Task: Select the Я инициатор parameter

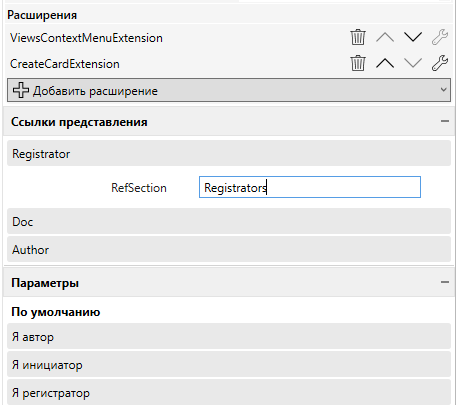Action: (x=229, y=364)
